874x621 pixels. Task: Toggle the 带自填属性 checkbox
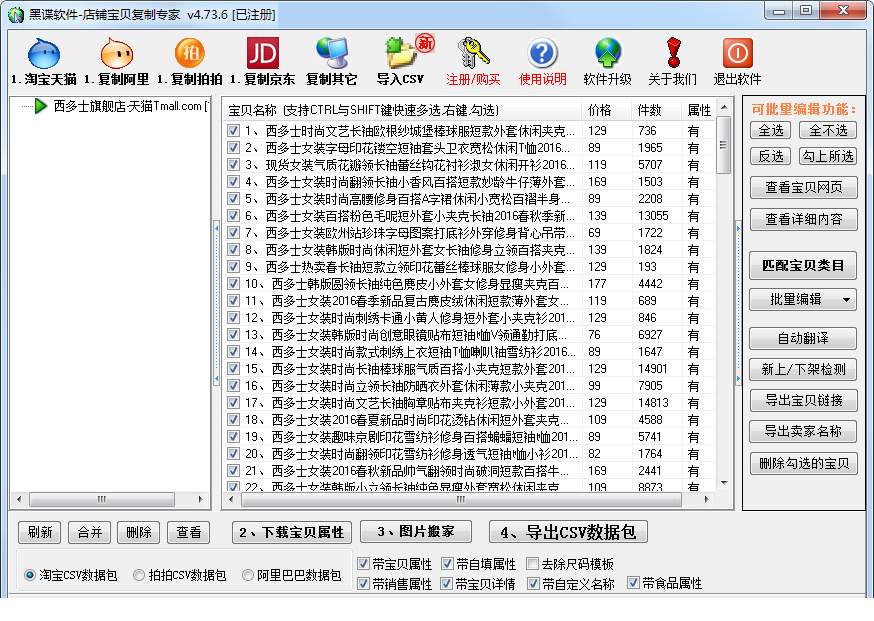click(447, 564)
